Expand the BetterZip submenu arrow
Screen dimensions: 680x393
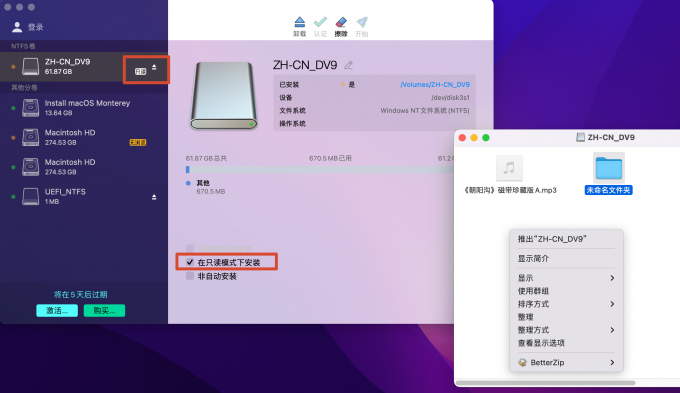click(612, 362)
